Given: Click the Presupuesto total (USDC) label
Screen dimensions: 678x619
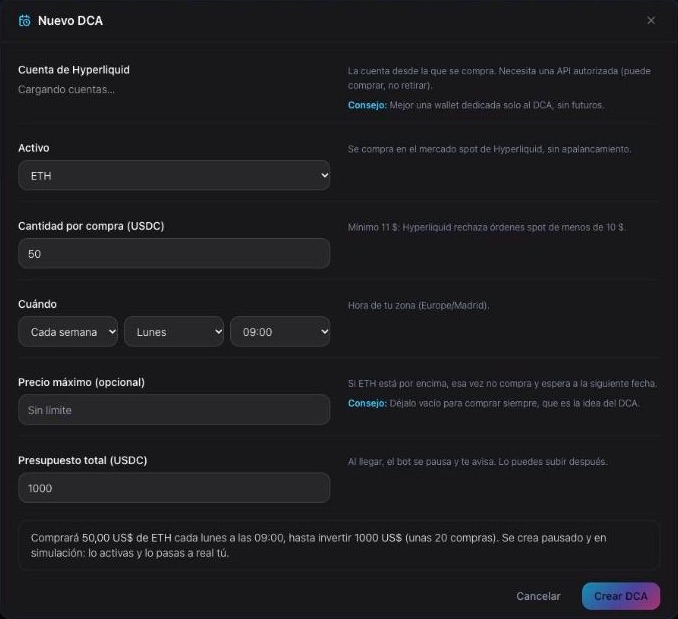Looking at the screenshot, I should [x=83, y=460].
